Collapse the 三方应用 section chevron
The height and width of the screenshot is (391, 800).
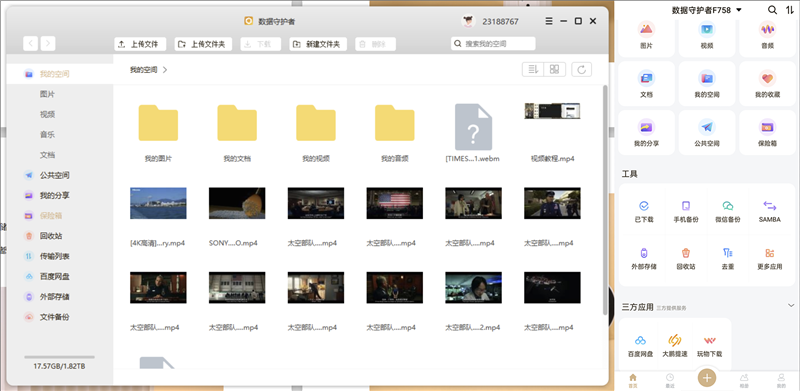[791, 305]
